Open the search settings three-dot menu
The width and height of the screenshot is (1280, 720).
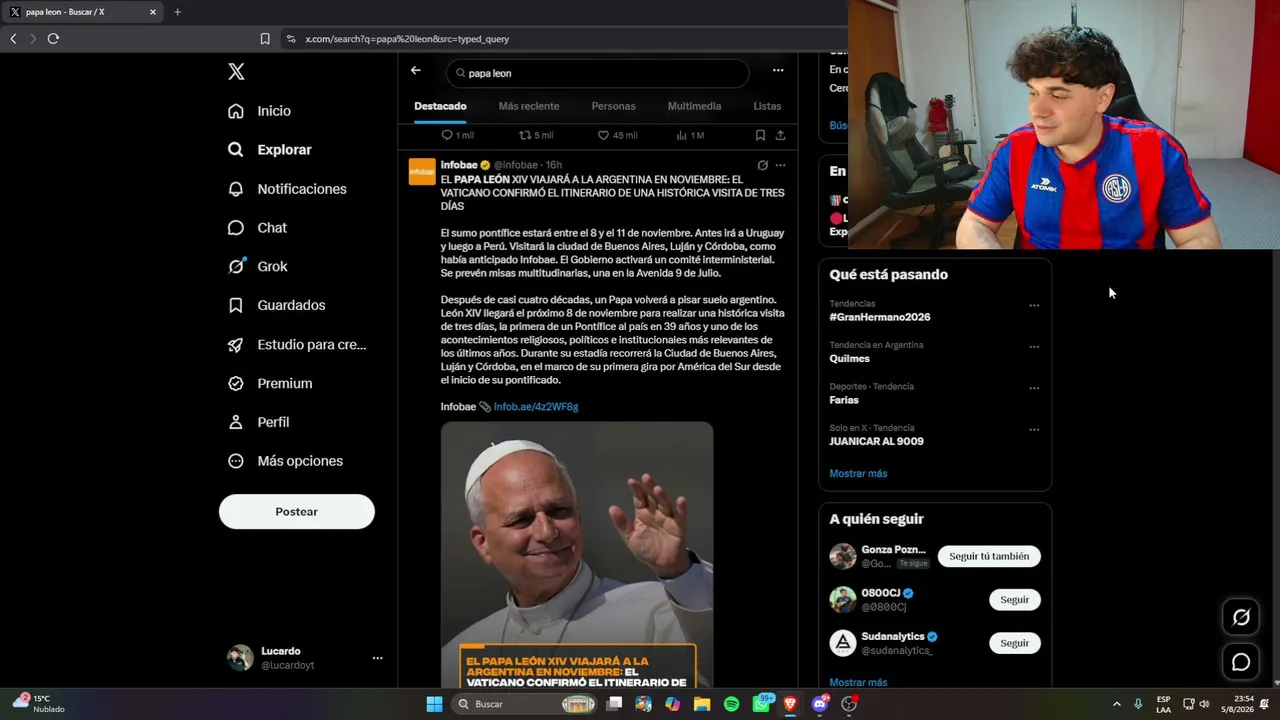(778, 71)
